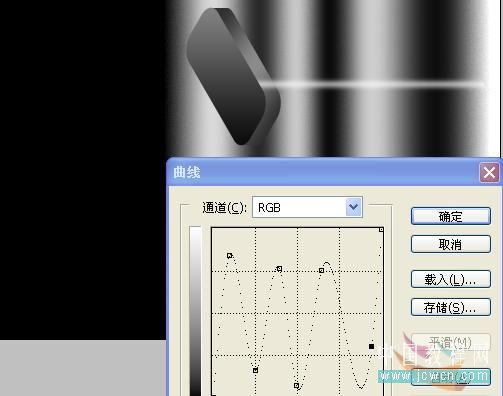The width and height of the screenshot is (503, 396).
Task: Open the 通道 RGB channel dropdown
Action: click(x=307, y=207)
